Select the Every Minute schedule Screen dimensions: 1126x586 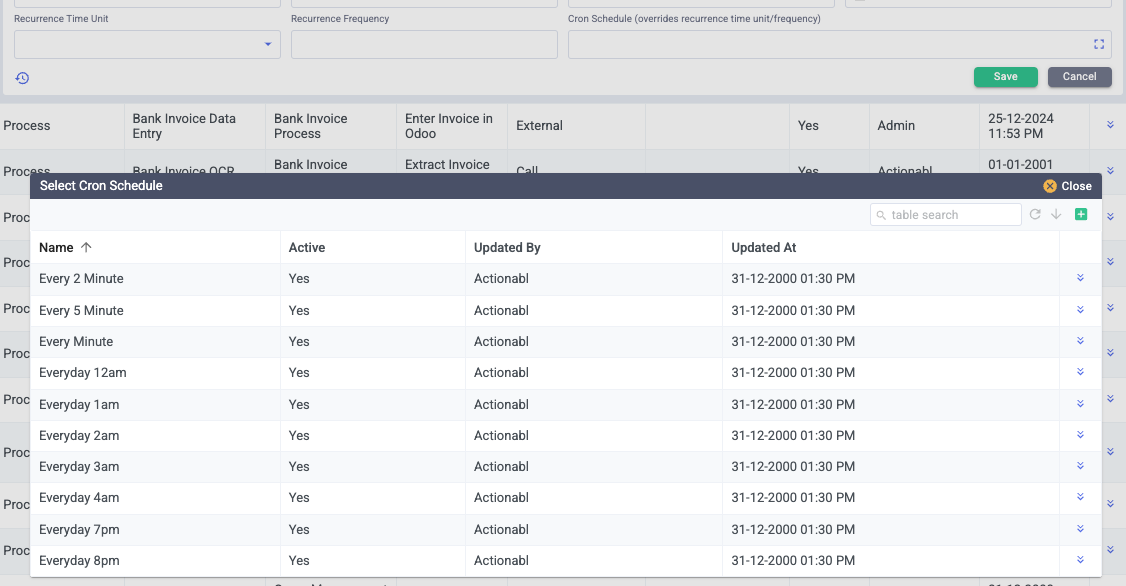(76, 342)
